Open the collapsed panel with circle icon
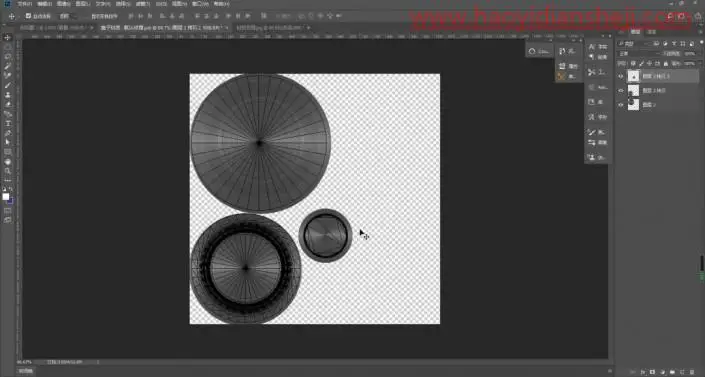This screenshot has width=705, height=377. [532, 51]
